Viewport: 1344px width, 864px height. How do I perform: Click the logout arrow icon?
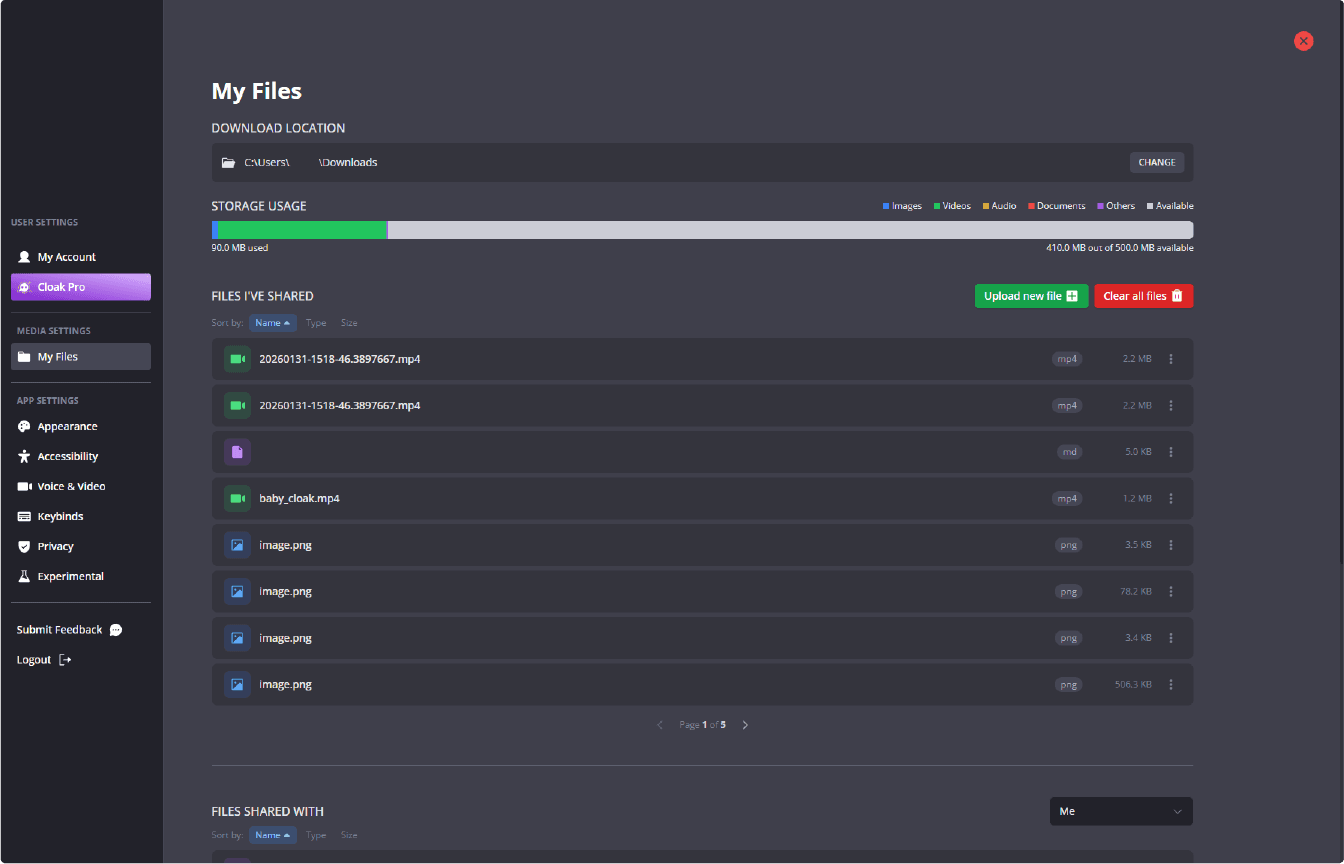(x=63, y=659)
